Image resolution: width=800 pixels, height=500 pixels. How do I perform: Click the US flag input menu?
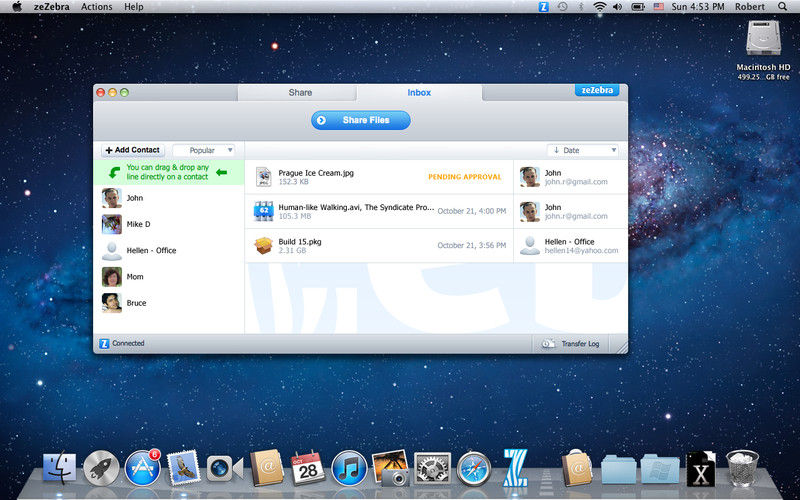[659, 7]
